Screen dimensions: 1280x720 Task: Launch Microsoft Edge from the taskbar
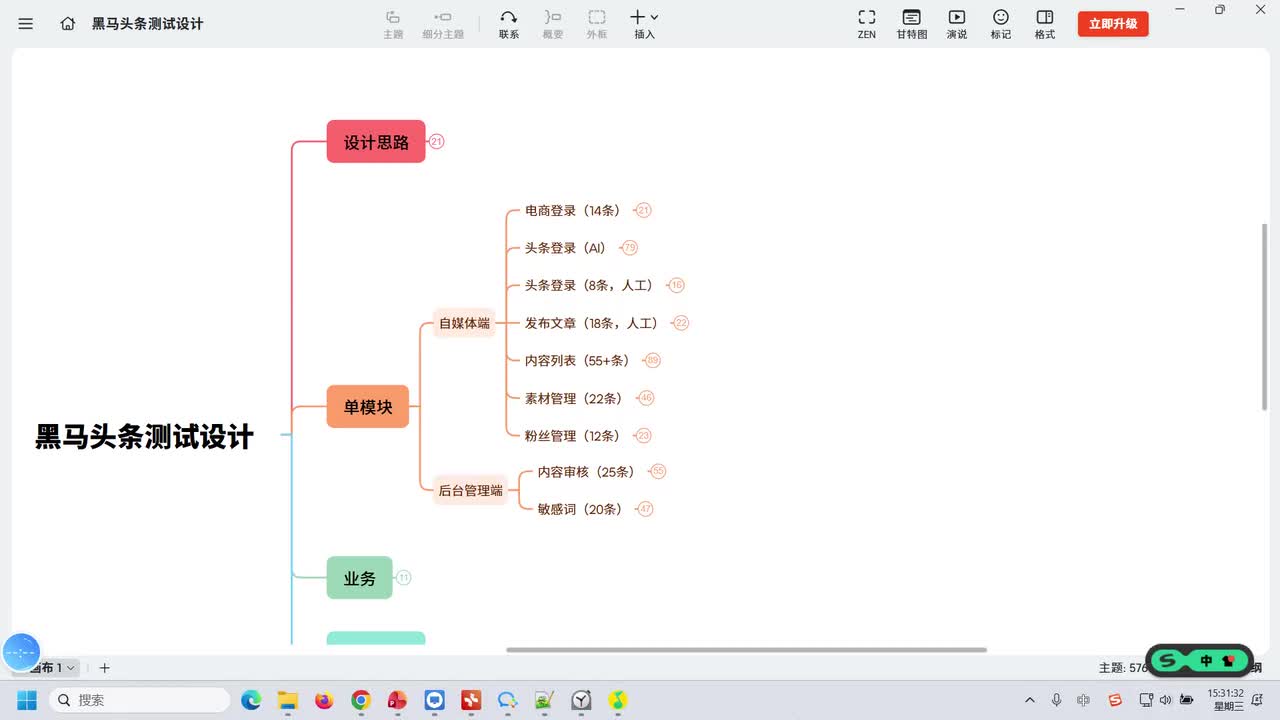251,700
